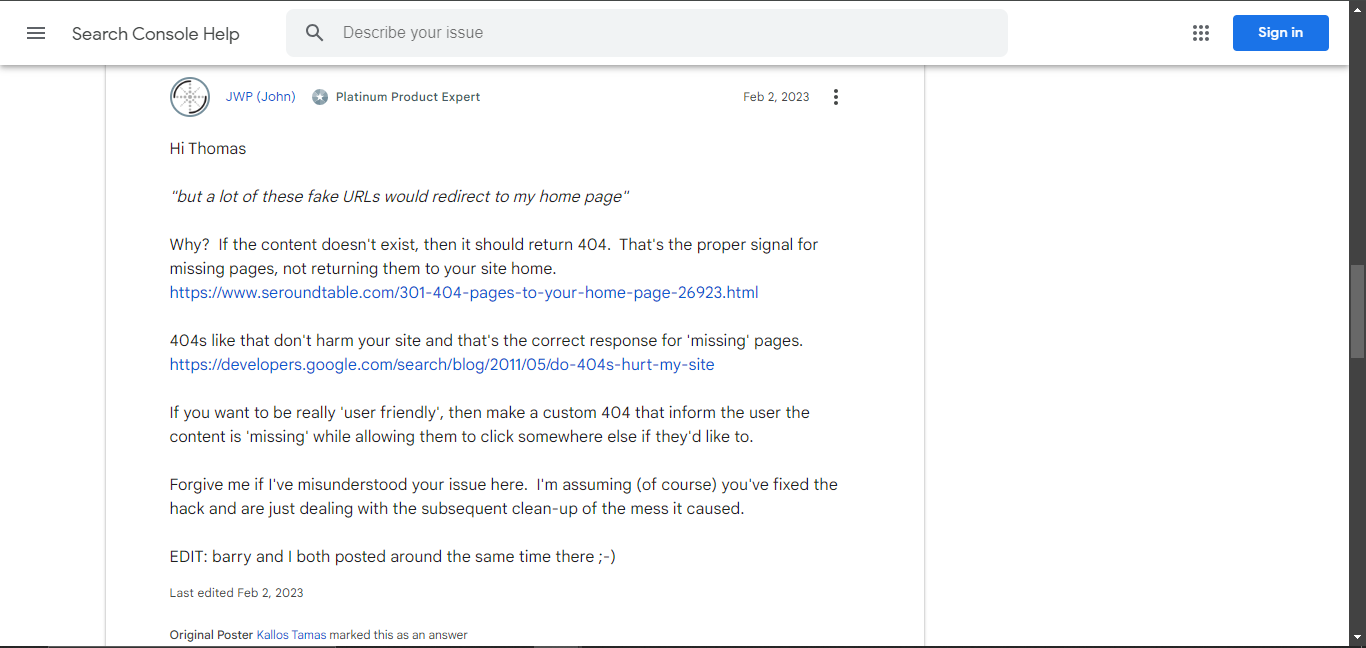Click the Platinum Product Expert badge icon
Image resolution: width=1366 pixels, height=648 pixels.
(x=320, y=97)
